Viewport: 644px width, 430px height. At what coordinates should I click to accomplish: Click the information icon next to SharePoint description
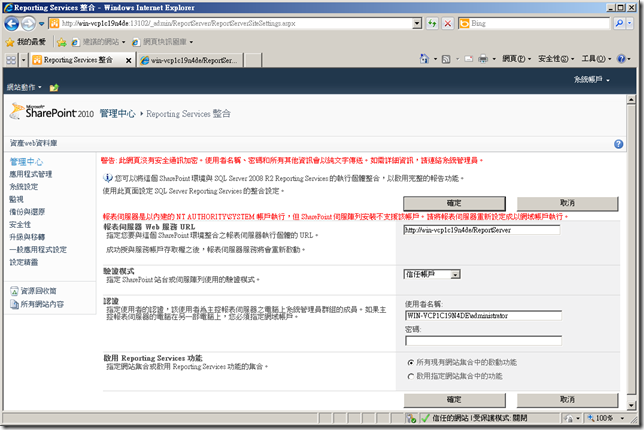pyautogui.click(x=108, y=178)
